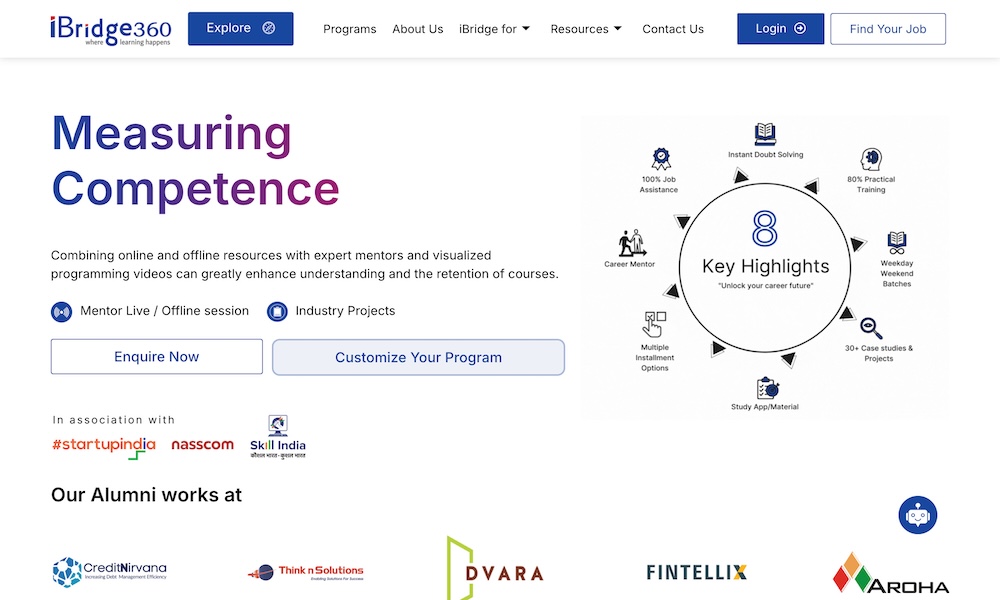This screenshot has width=1000, height=600.
Task: Click the Instant Doubt Solving book icon
Action: pyautogui.click(x=765, y=133)
